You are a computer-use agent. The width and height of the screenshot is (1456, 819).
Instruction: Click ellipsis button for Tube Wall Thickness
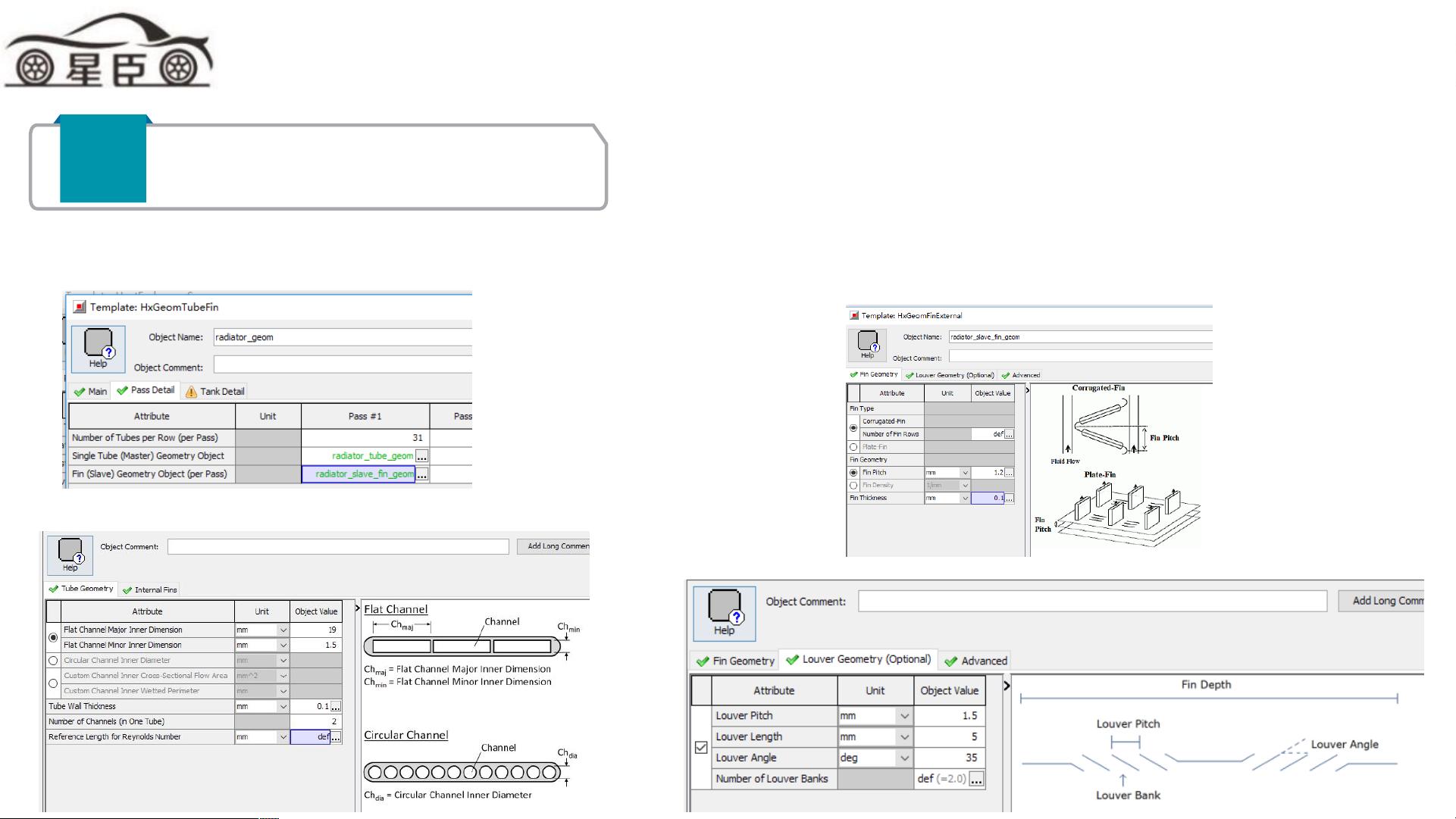[336, 706]
